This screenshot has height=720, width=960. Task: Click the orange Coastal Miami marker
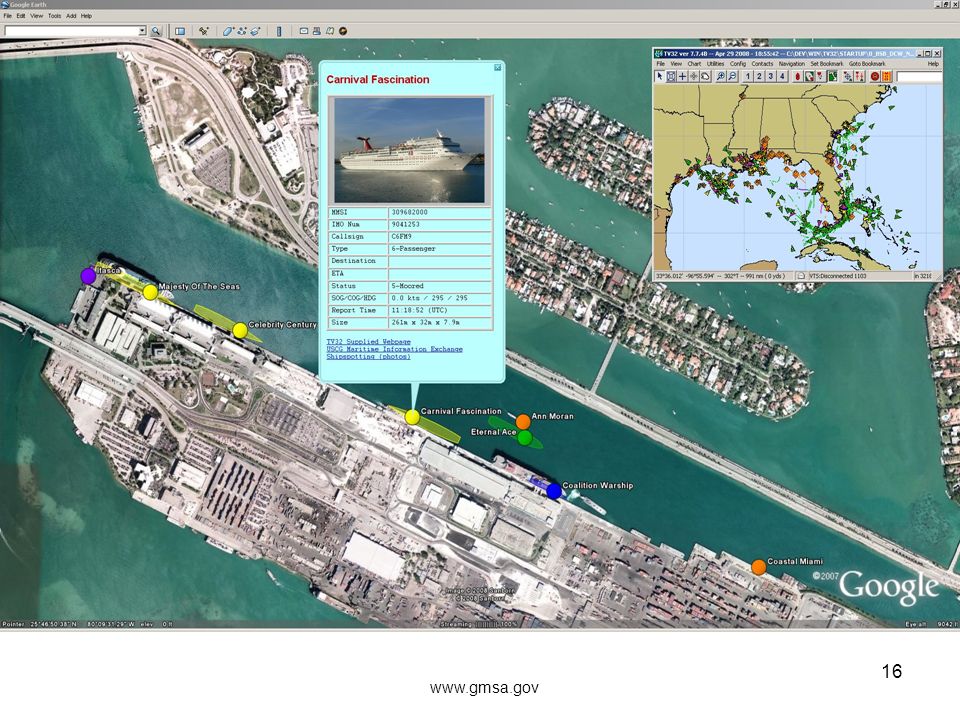click(759, 567)
